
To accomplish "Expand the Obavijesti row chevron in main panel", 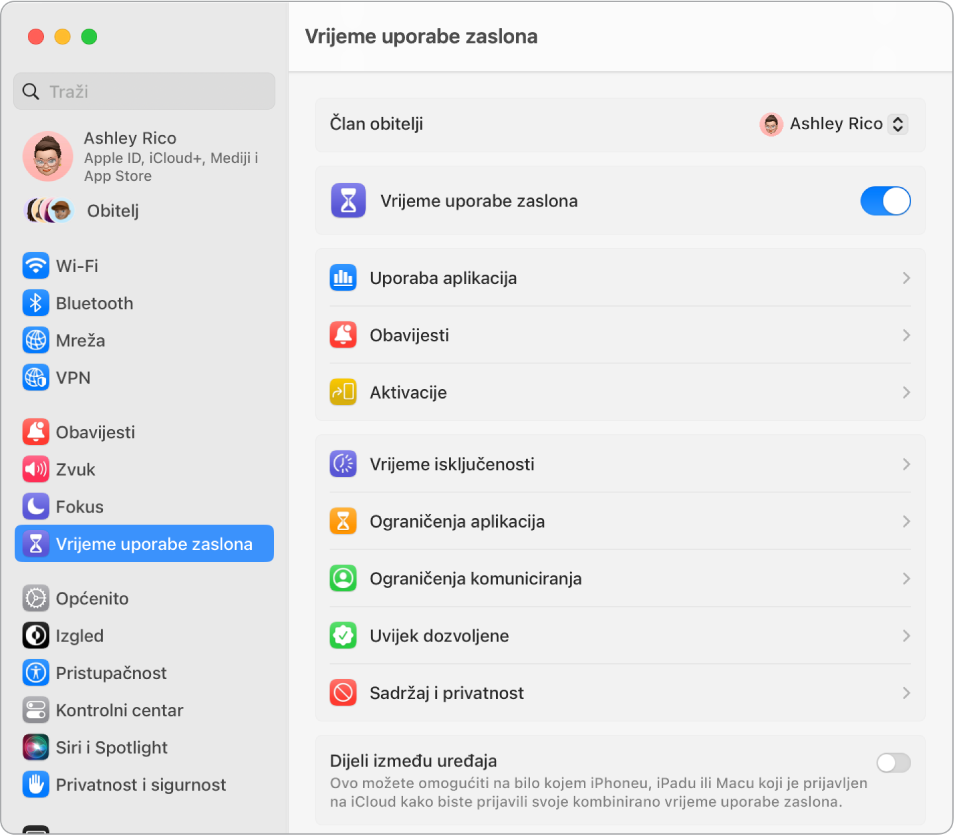I will point(906,336).
